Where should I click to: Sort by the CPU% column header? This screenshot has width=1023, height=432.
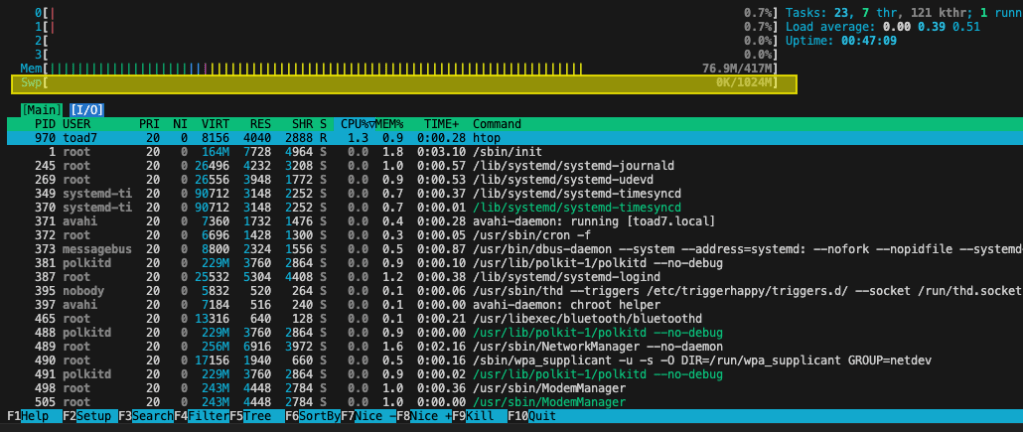click(354, 123)
